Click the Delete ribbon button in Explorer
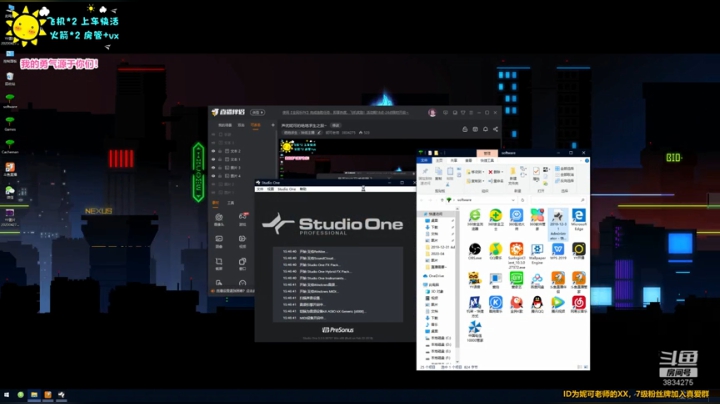This screenshot has width=720, height=404. point(495,172)
